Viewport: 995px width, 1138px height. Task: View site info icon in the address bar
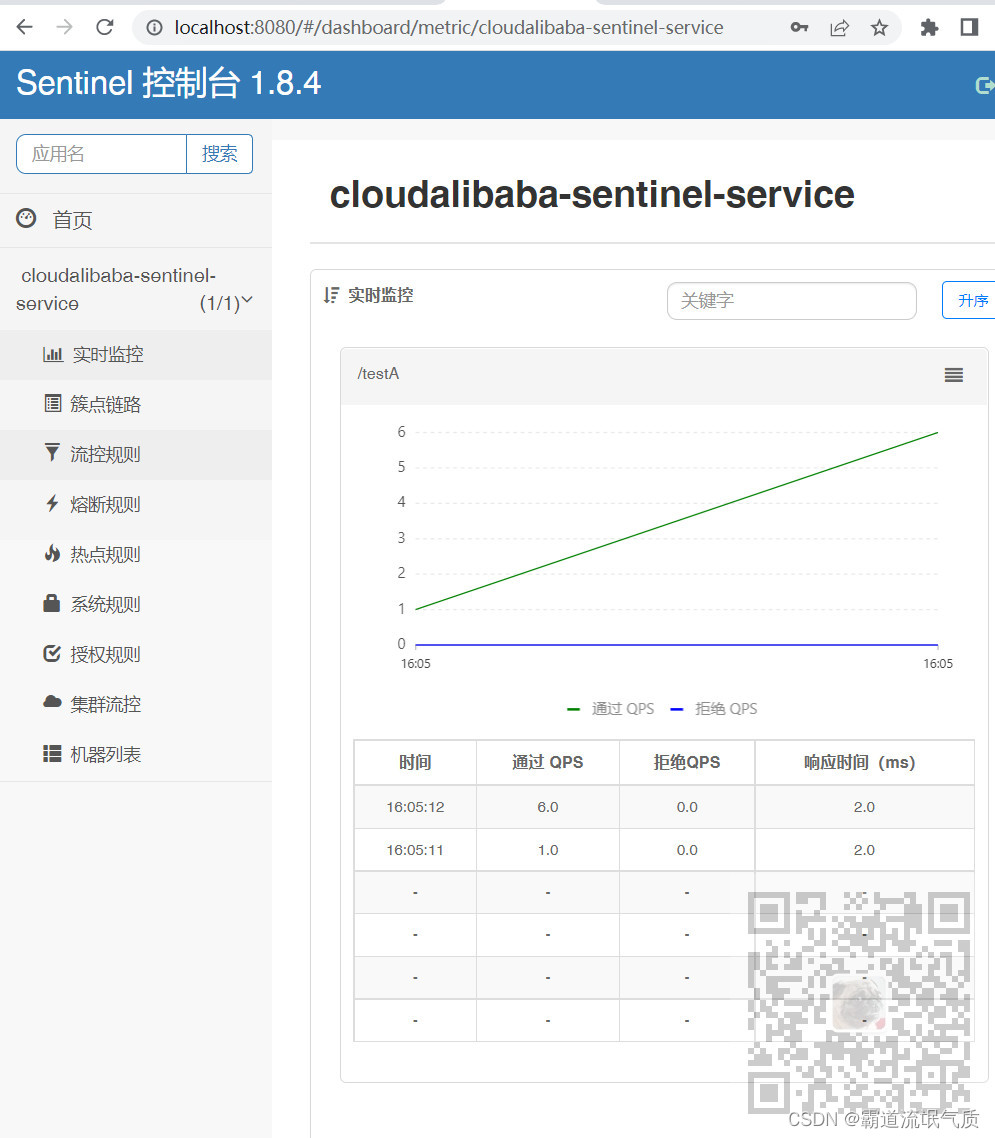[x=155, y=28]
